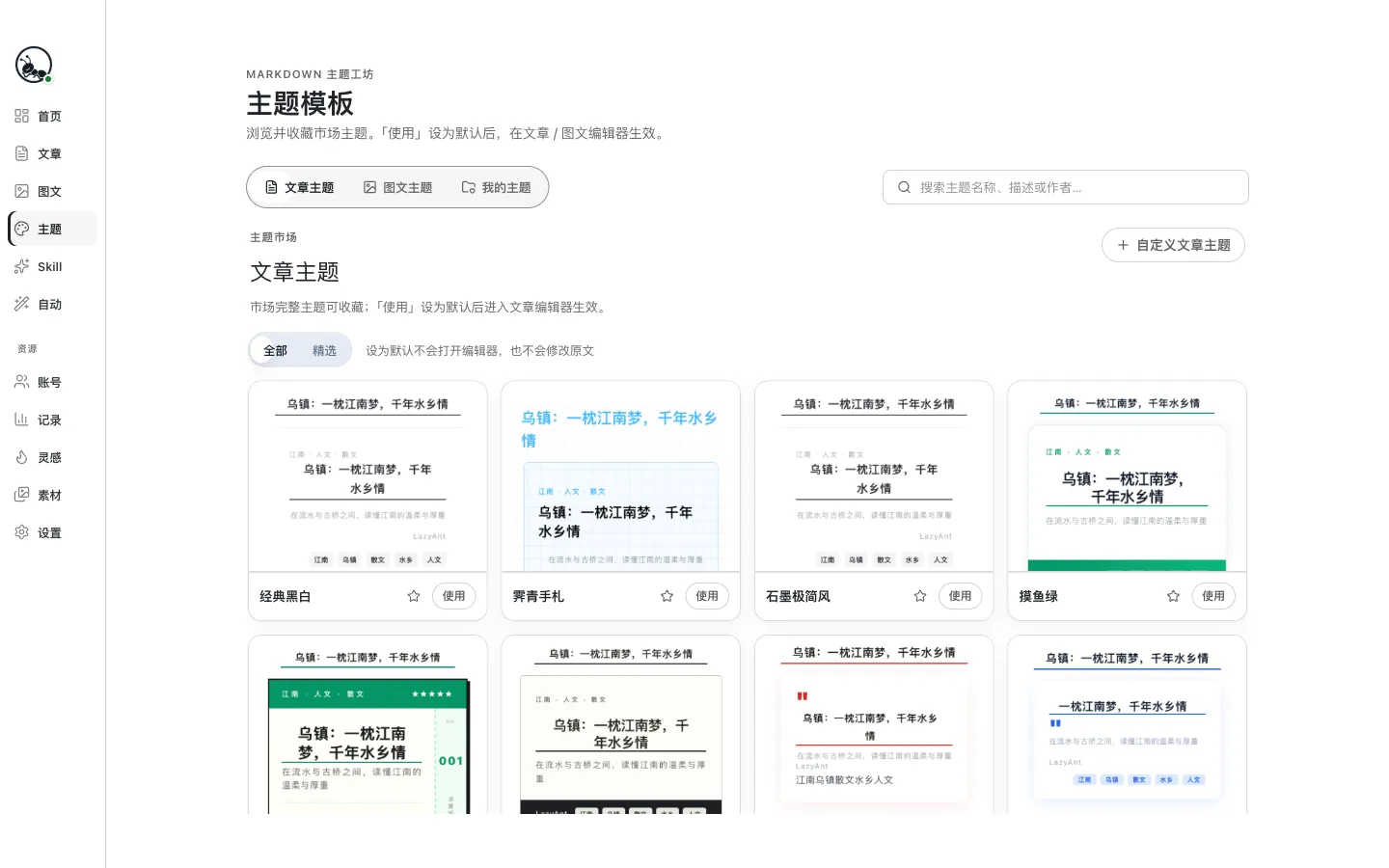Click the 资源 sidebar section label

pyautogui.click(x=27, y=348)
